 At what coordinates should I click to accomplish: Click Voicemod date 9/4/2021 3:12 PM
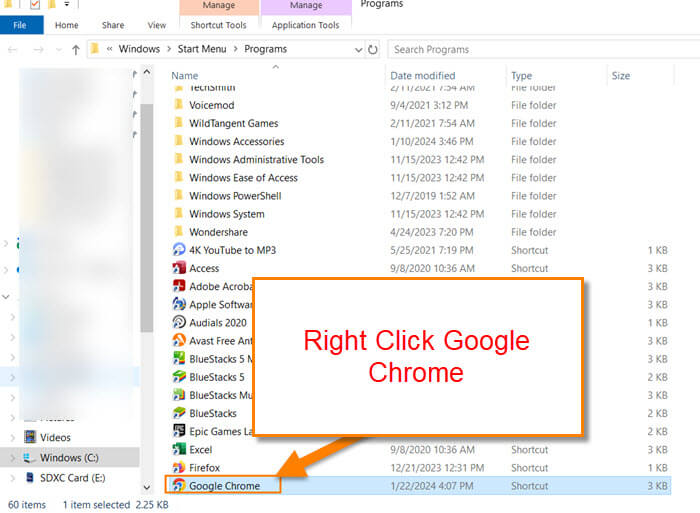tap(429, 105)
